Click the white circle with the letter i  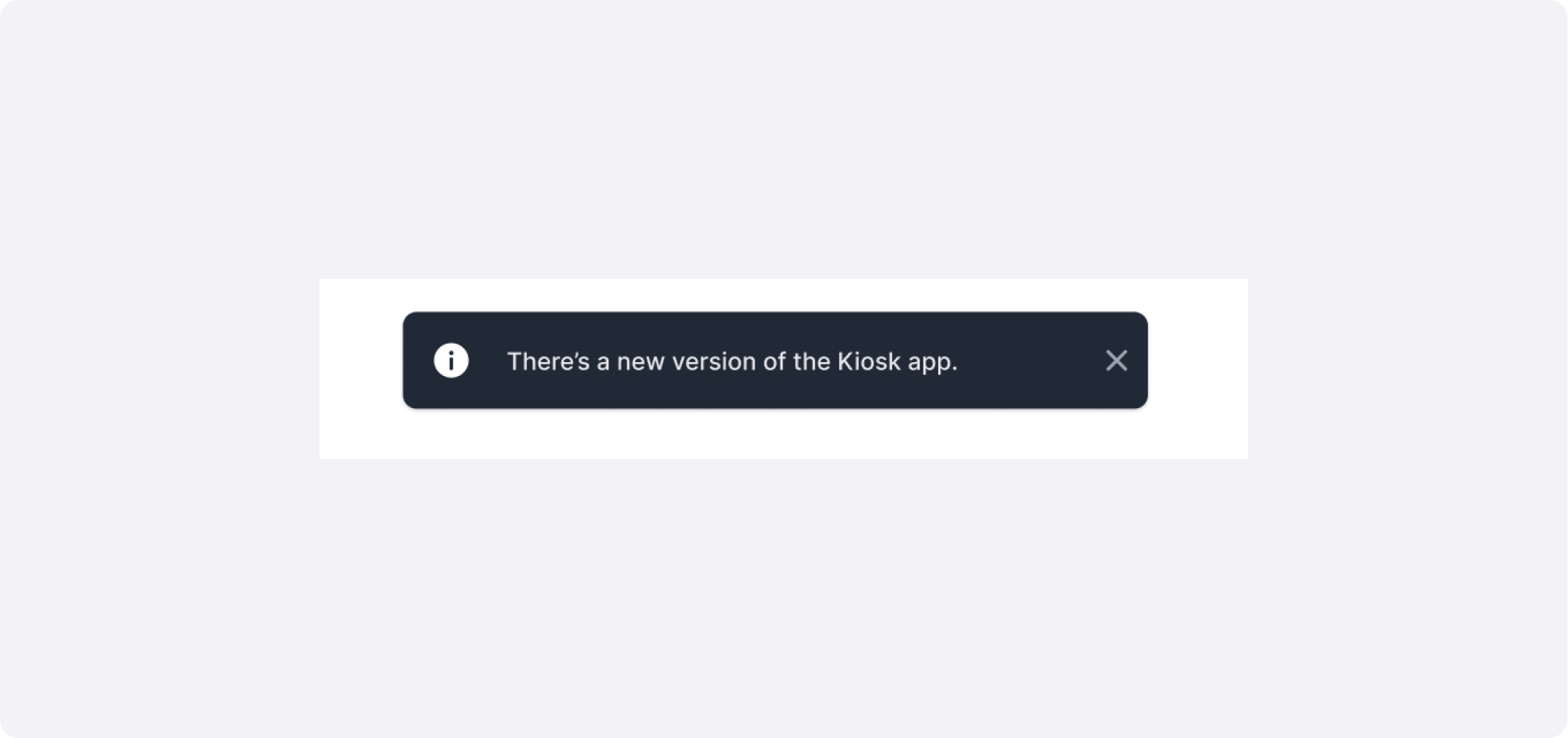pyautogui.click(x=451, y=361)
